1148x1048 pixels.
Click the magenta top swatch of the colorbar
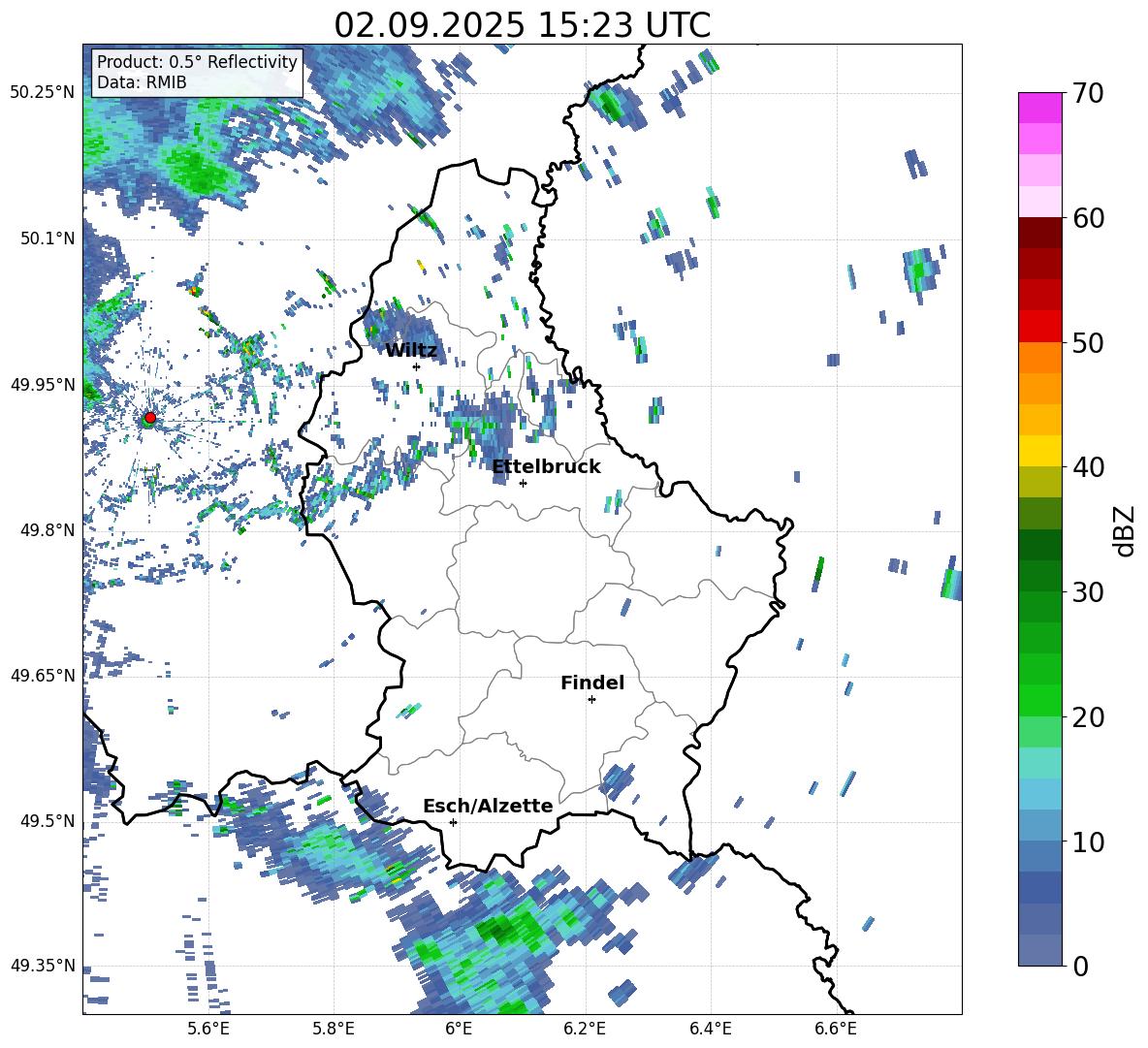tap(1039, 108)
